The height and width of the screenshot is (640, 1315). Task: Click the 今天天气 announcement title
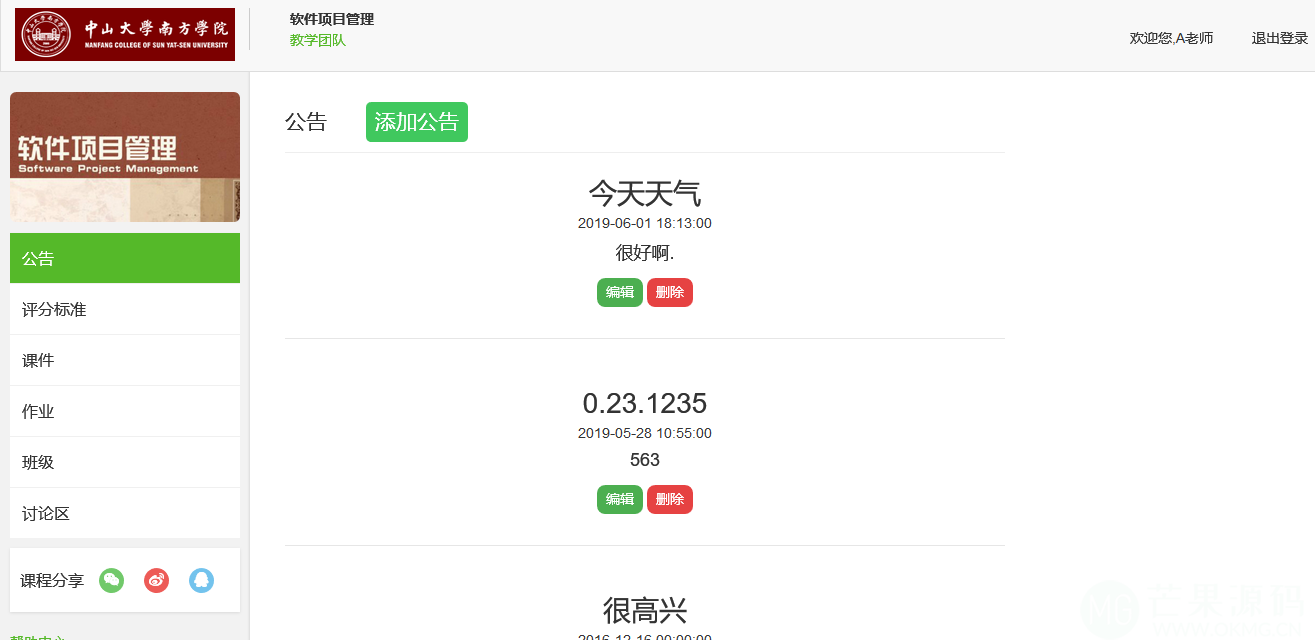[644, 193]
